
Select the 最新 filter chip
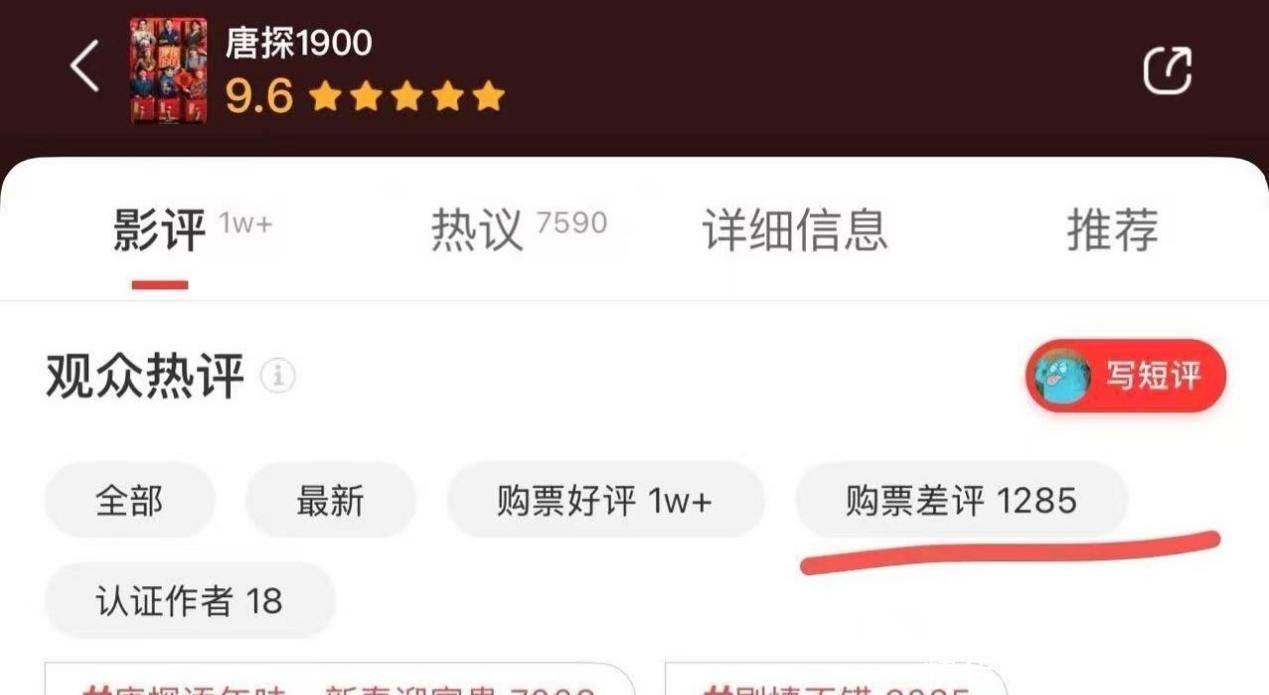coord(330,499)
